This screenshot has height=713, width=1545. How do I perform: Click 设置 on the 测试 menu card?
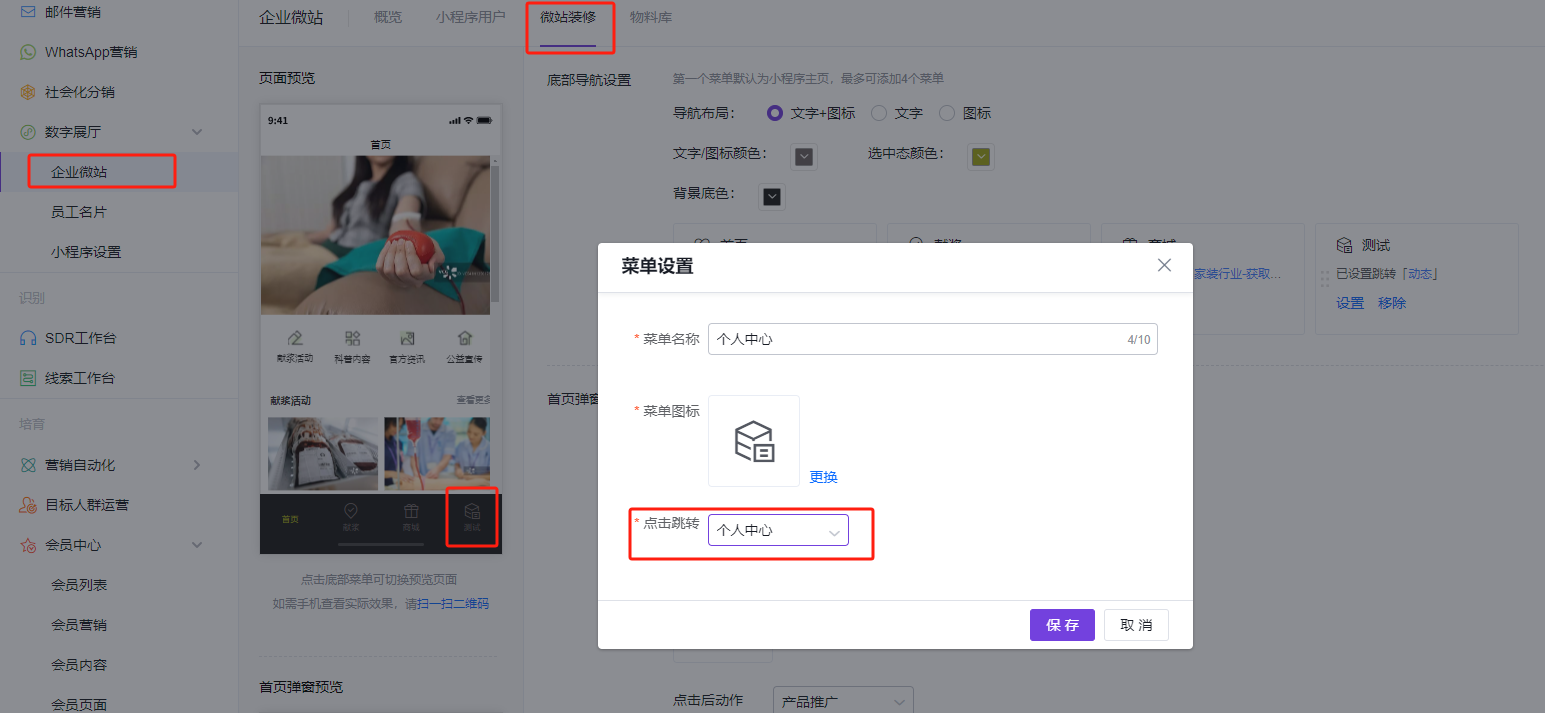point(1350,303)
